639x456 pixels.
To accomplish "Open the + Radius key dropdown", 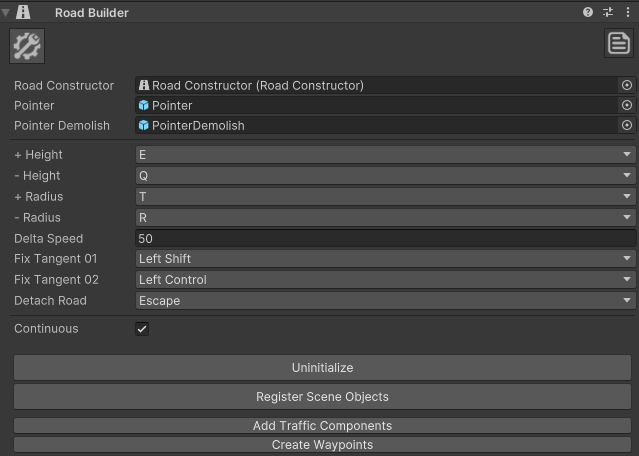I will pyautogui.click(x=386, y=197).
